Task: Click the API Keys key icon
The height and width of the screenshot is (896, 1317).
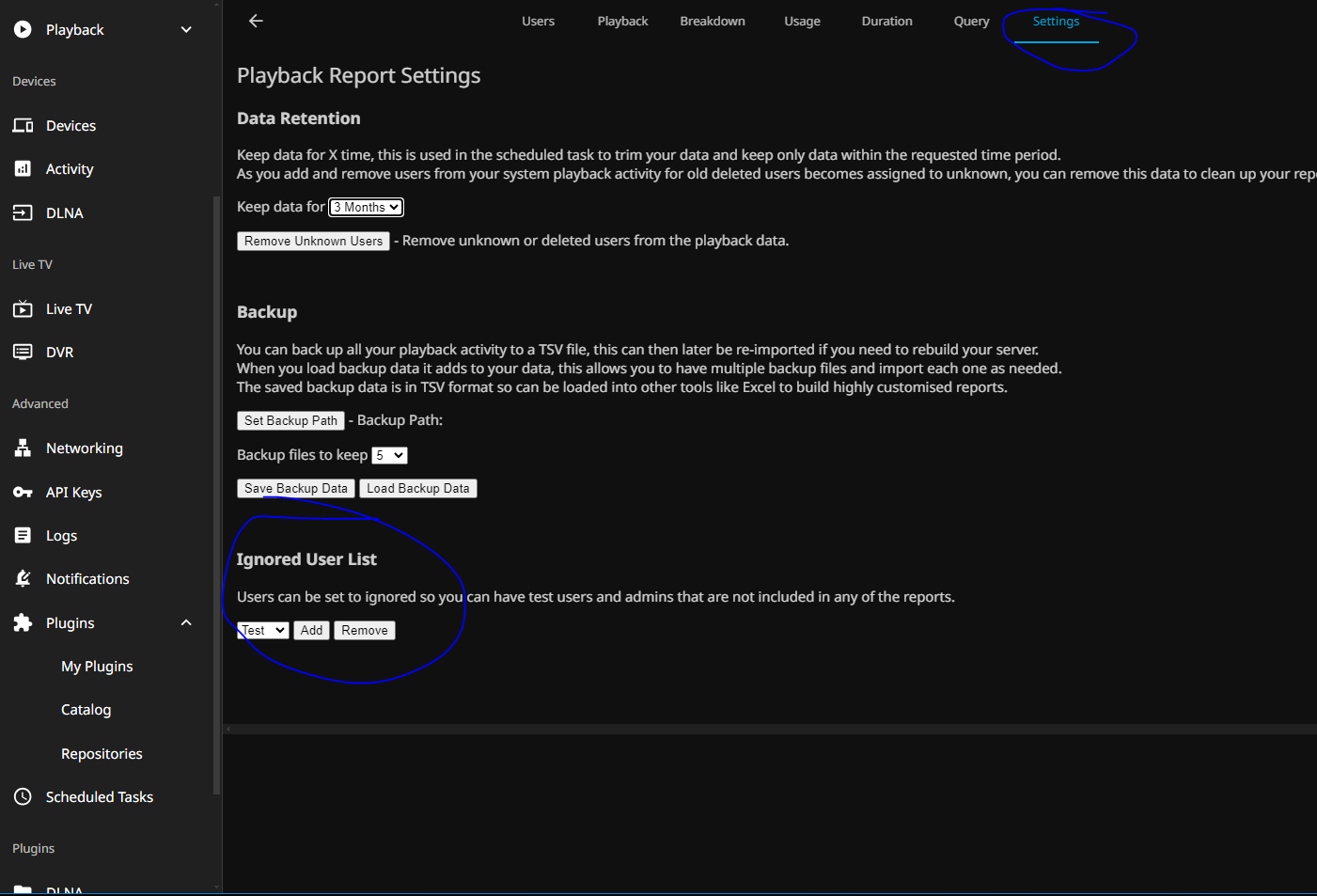Action: point(23,493)
